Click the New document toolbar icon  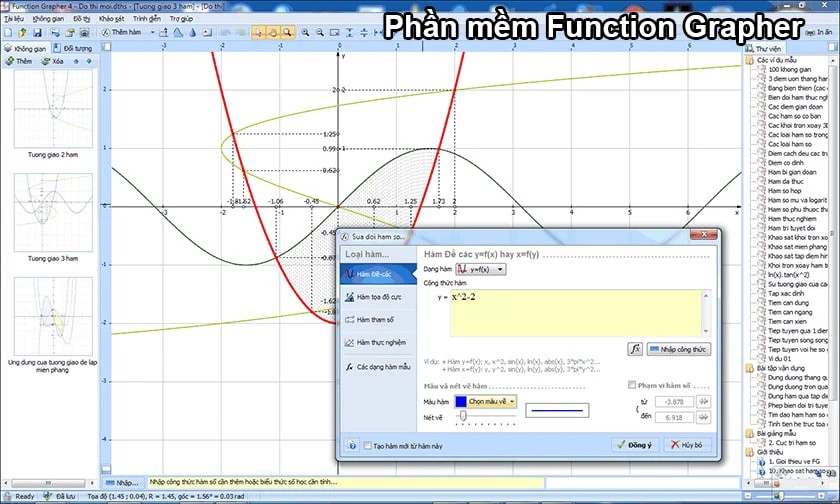[x=8, y=33]
